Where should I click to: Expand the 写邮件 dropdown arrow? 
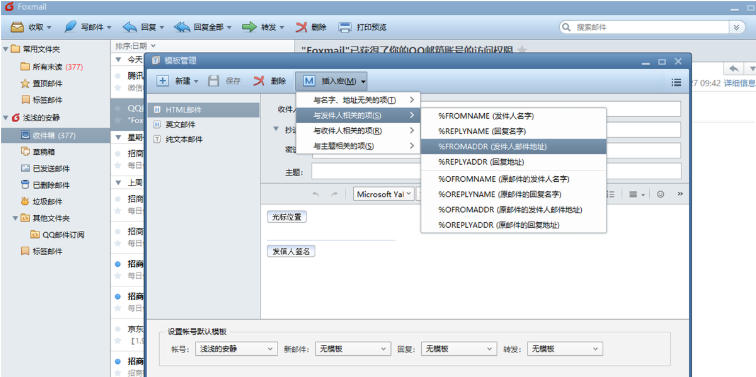109,28
